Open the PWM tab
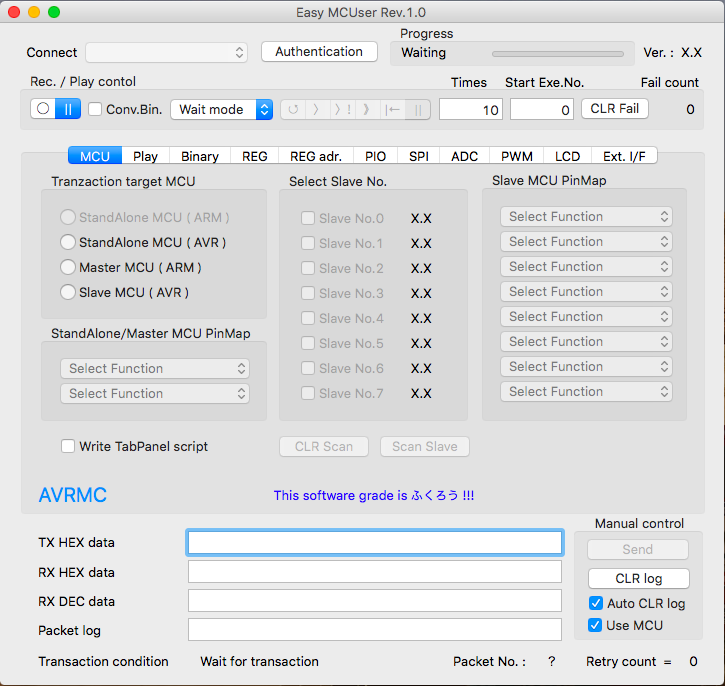Viewport: 725px width, 686px height. click(517, 156)
